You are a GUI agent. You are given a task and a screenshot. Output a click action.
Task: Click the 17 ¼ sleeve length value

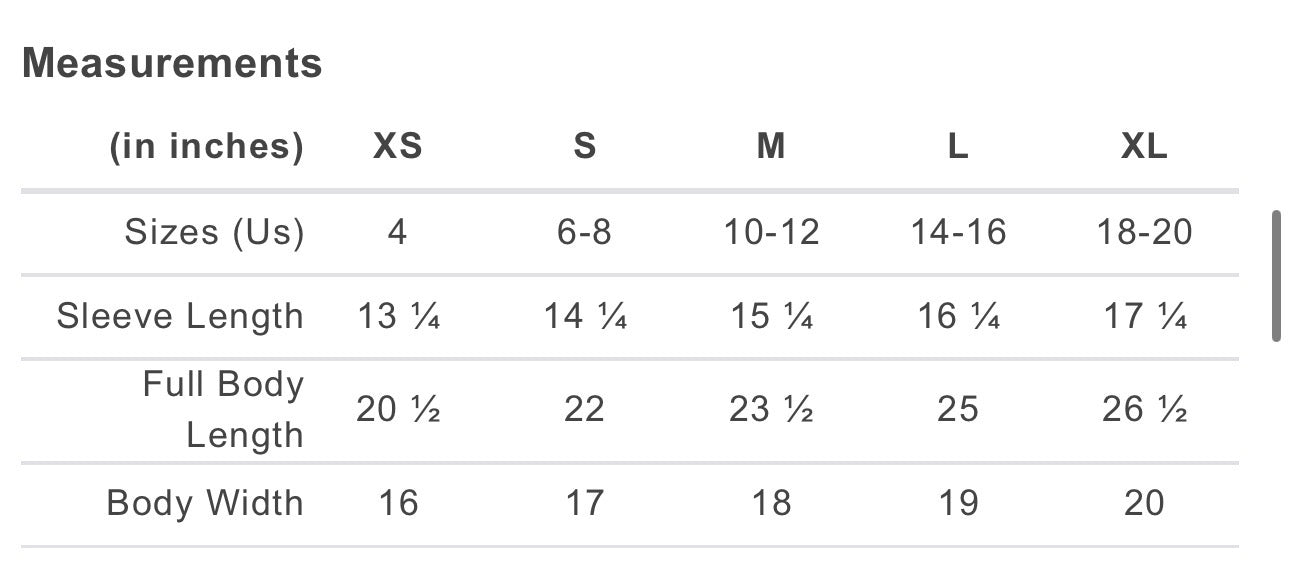tap(1144, 316)
